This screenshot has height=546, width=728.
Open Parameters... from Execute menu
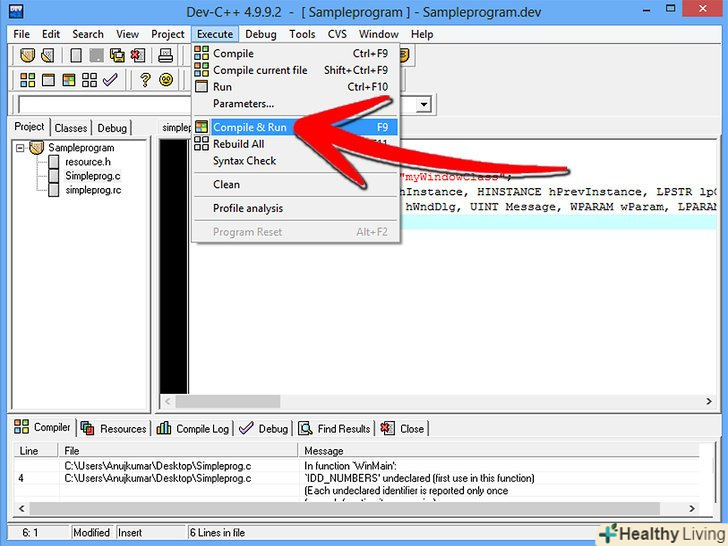[x=295, y=104]
